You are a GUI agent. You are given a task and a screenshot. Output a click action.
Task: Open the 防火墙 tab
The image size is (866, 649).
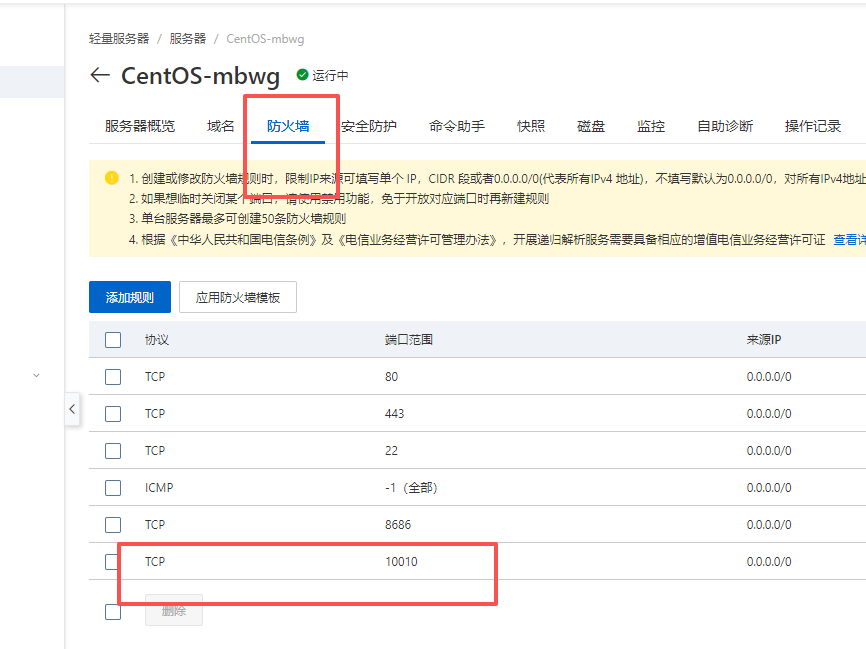point(290,126)
